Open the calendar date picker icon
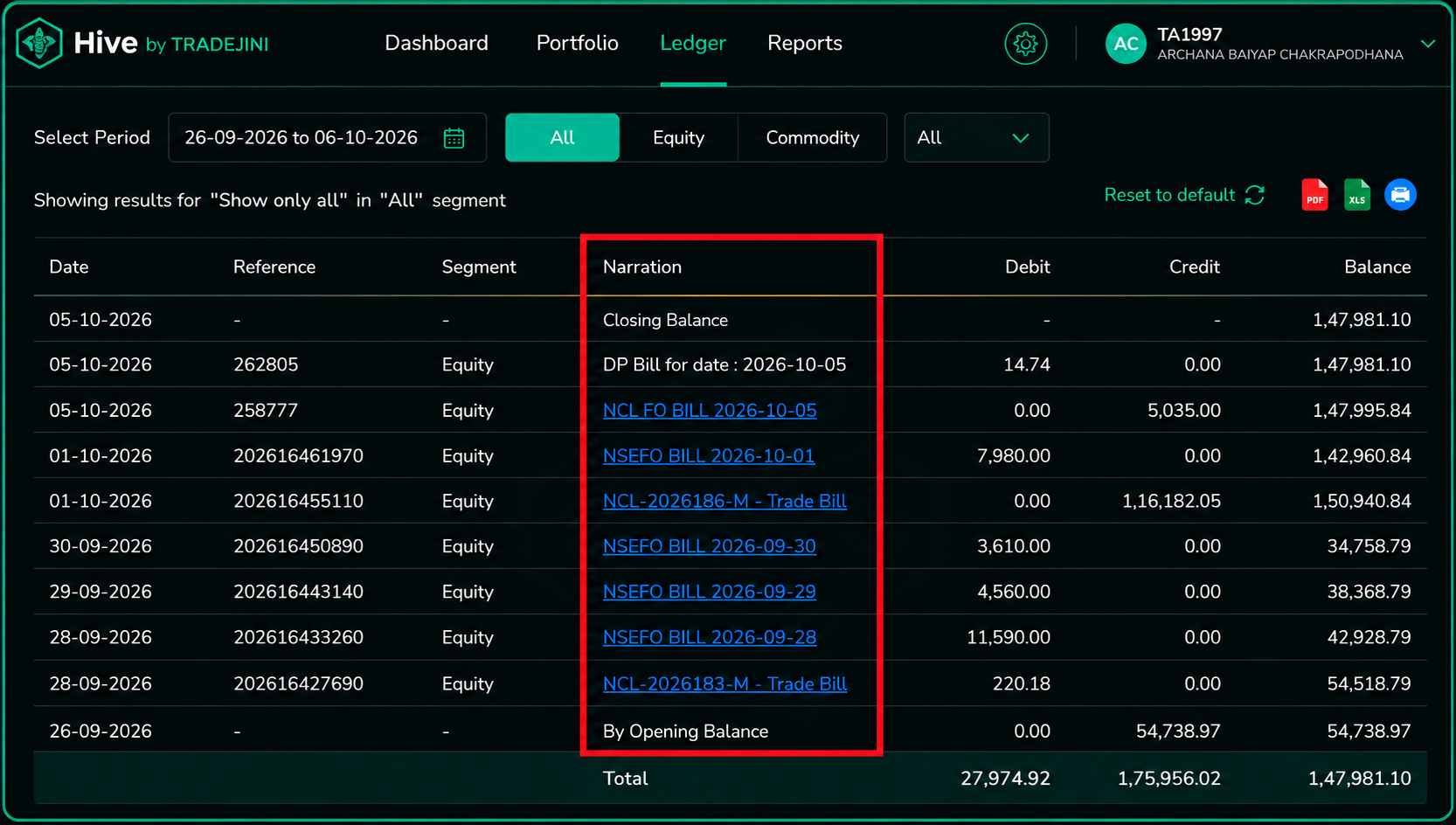The width and height of the screenshot is (1456, 825). (454, 138)
